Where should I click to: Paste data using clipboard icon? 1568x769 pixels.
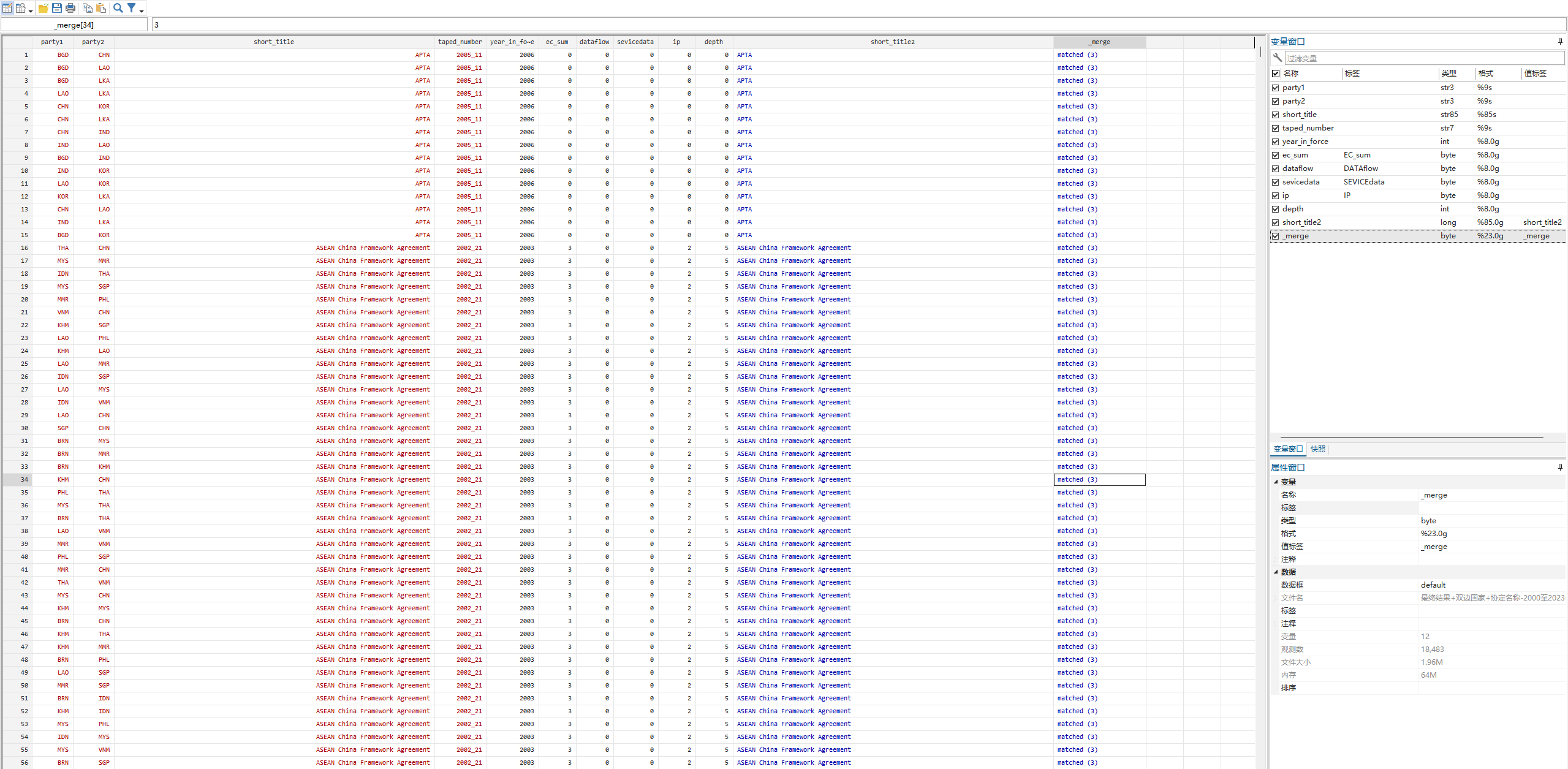[101, 8]
